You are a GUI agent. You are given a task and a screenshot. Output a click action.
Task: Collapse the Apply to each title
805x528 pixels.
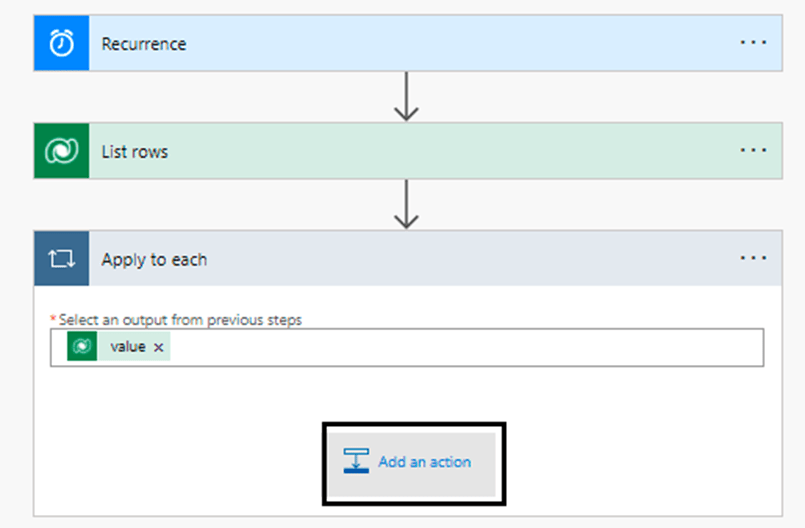click(154, 259)
